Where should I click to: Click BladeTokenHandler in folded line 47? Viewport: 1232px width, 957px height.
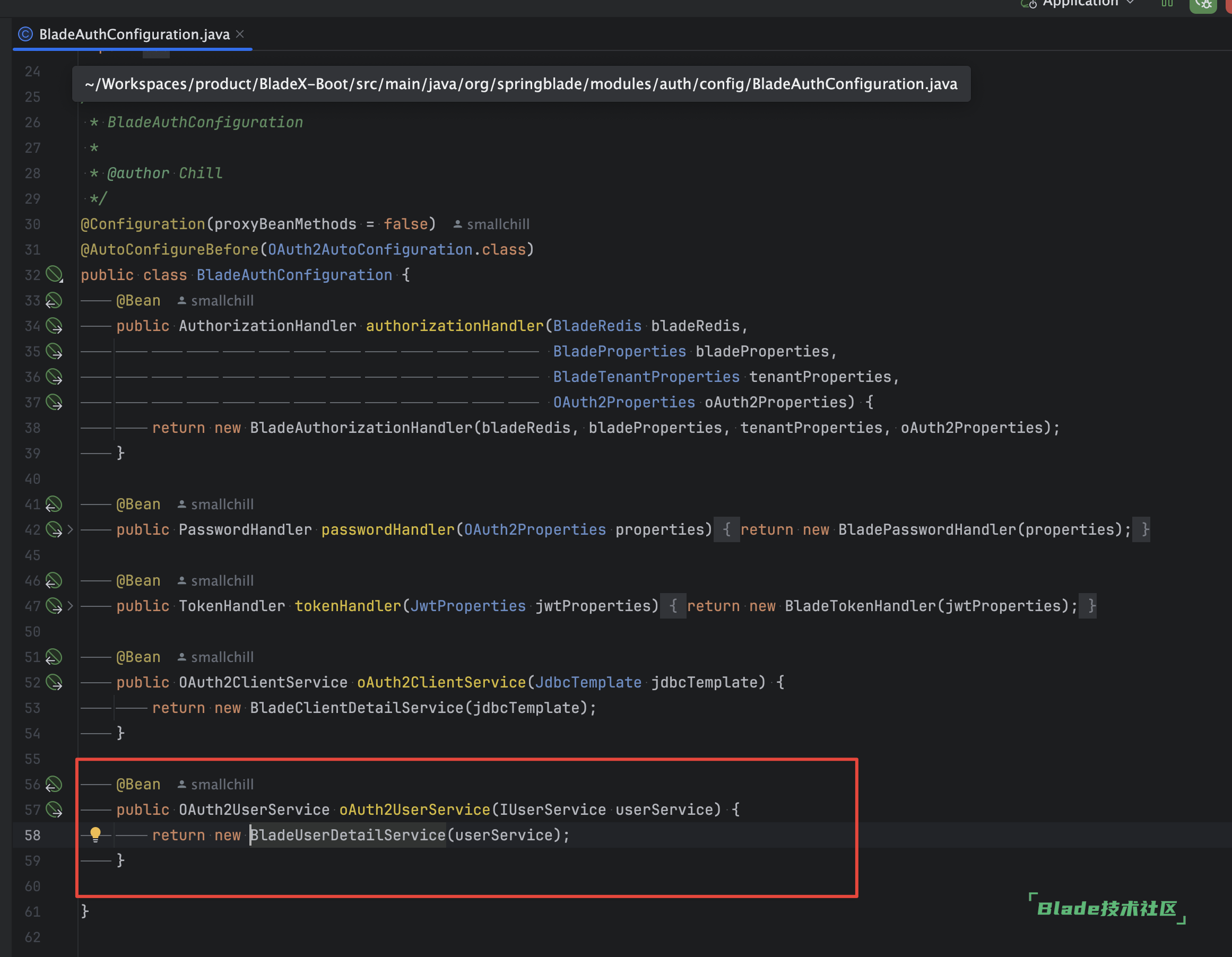pyautogui.click(x=860, y=606)
